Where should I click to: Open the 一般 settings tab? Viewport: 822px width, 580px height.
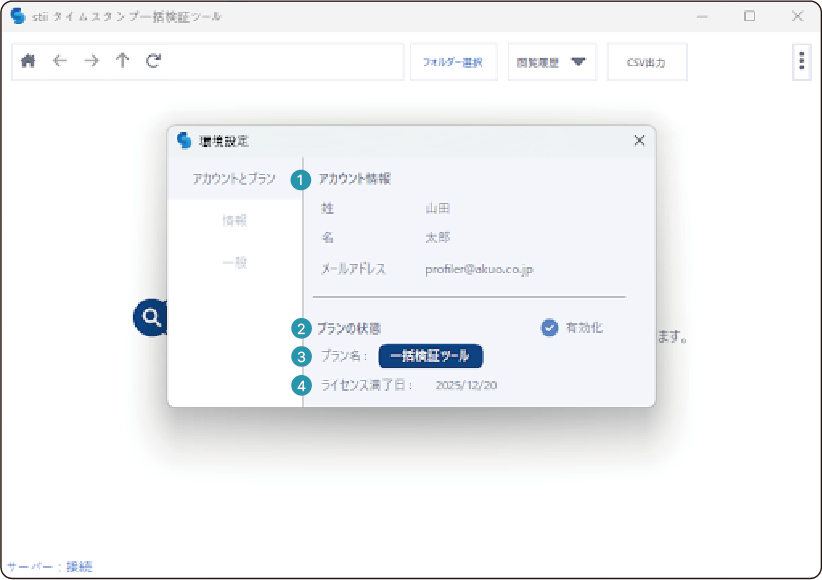234,263
